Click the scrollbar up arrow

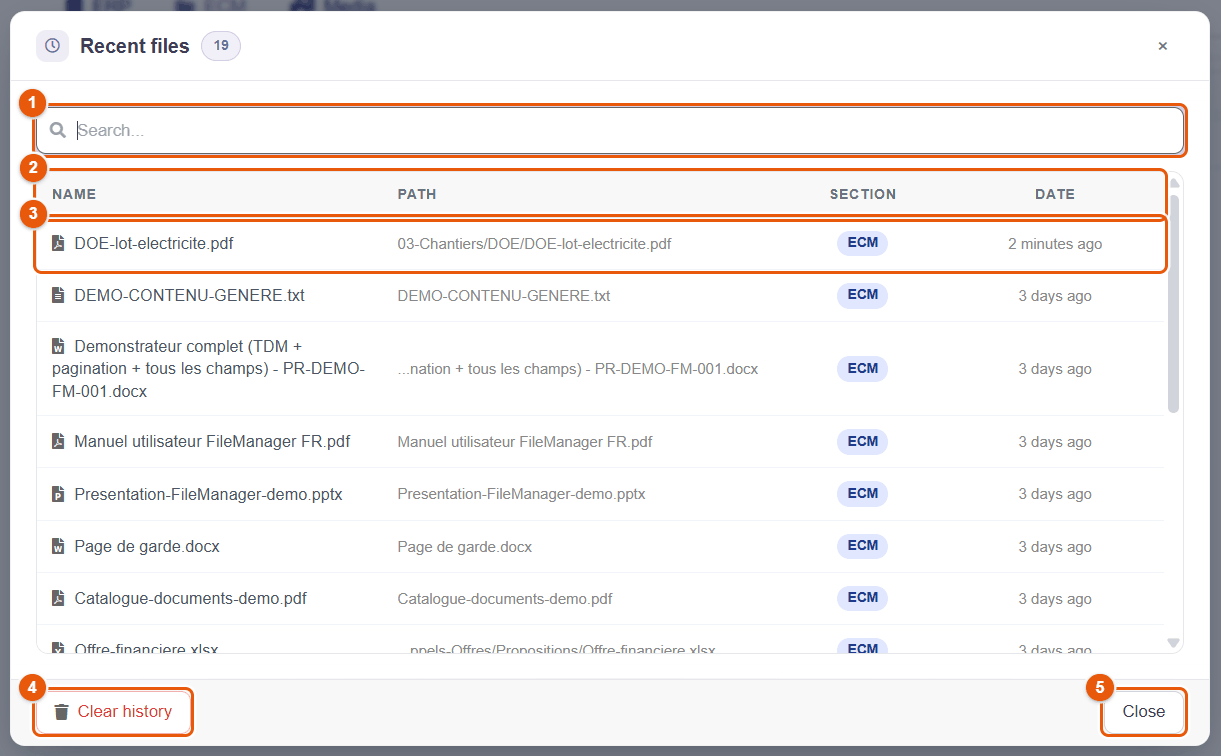point(1174,182)
